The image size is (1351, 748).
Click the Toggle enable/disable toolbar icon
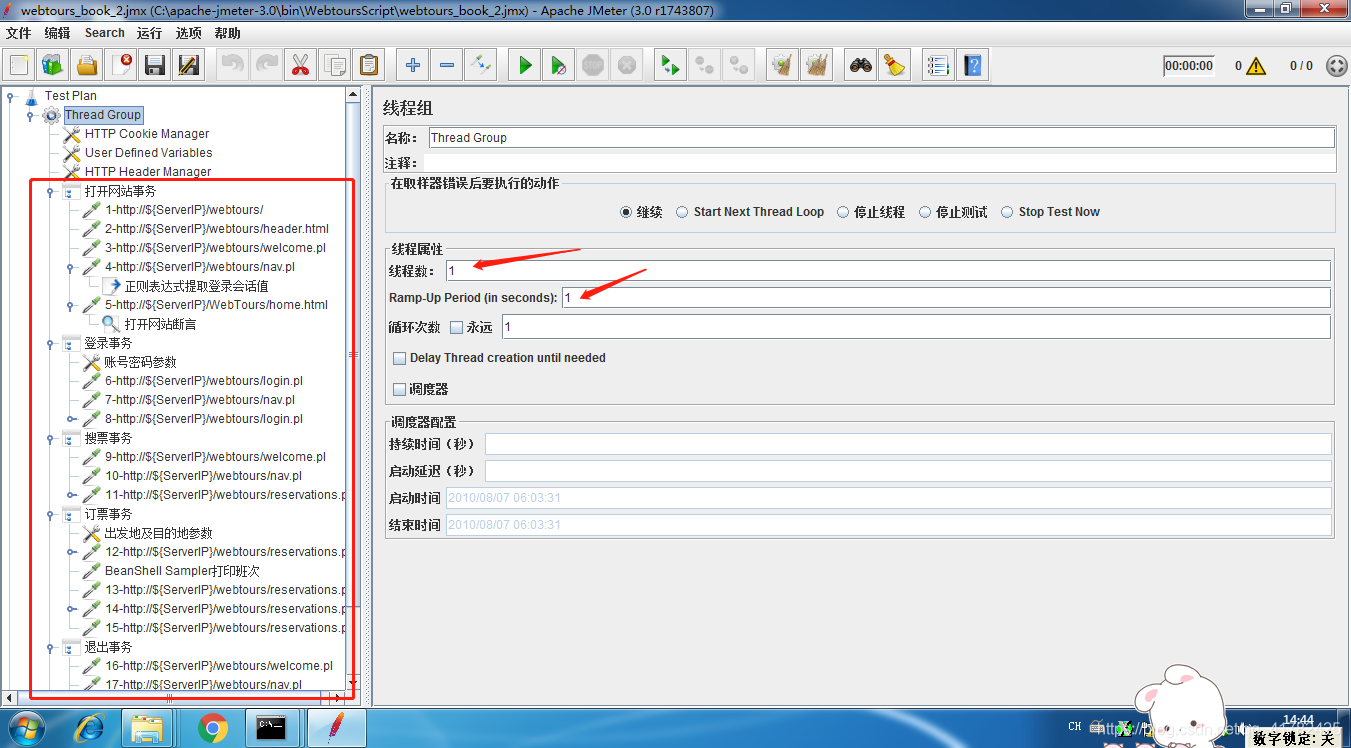480,66
